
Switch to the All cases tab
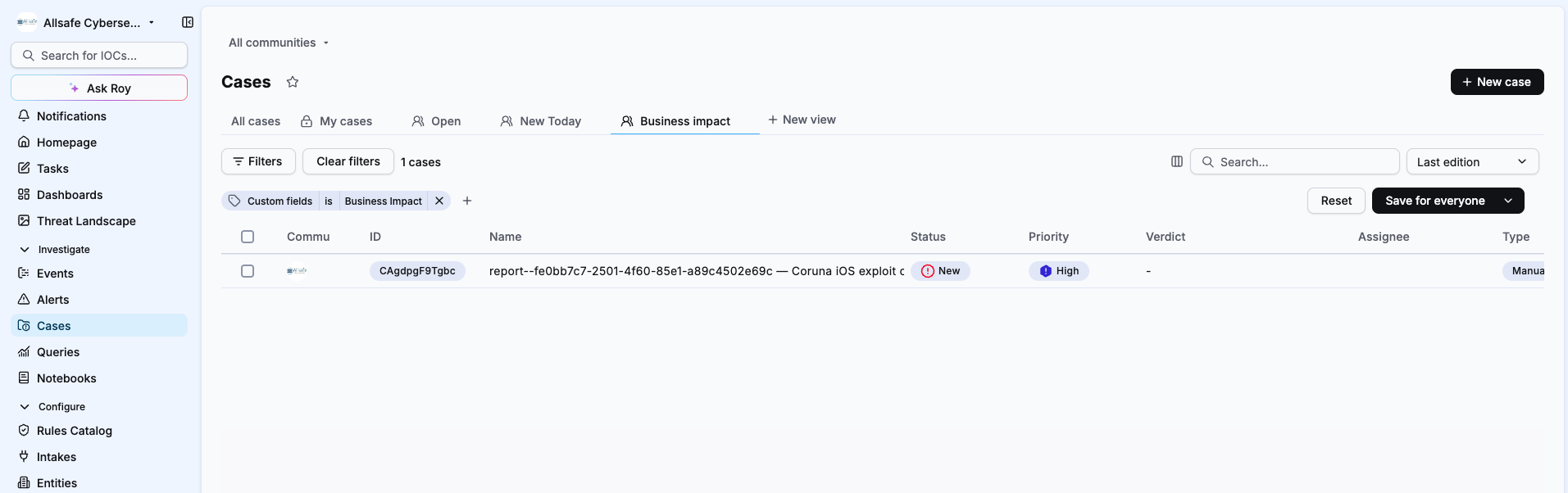tap(256, 121)
